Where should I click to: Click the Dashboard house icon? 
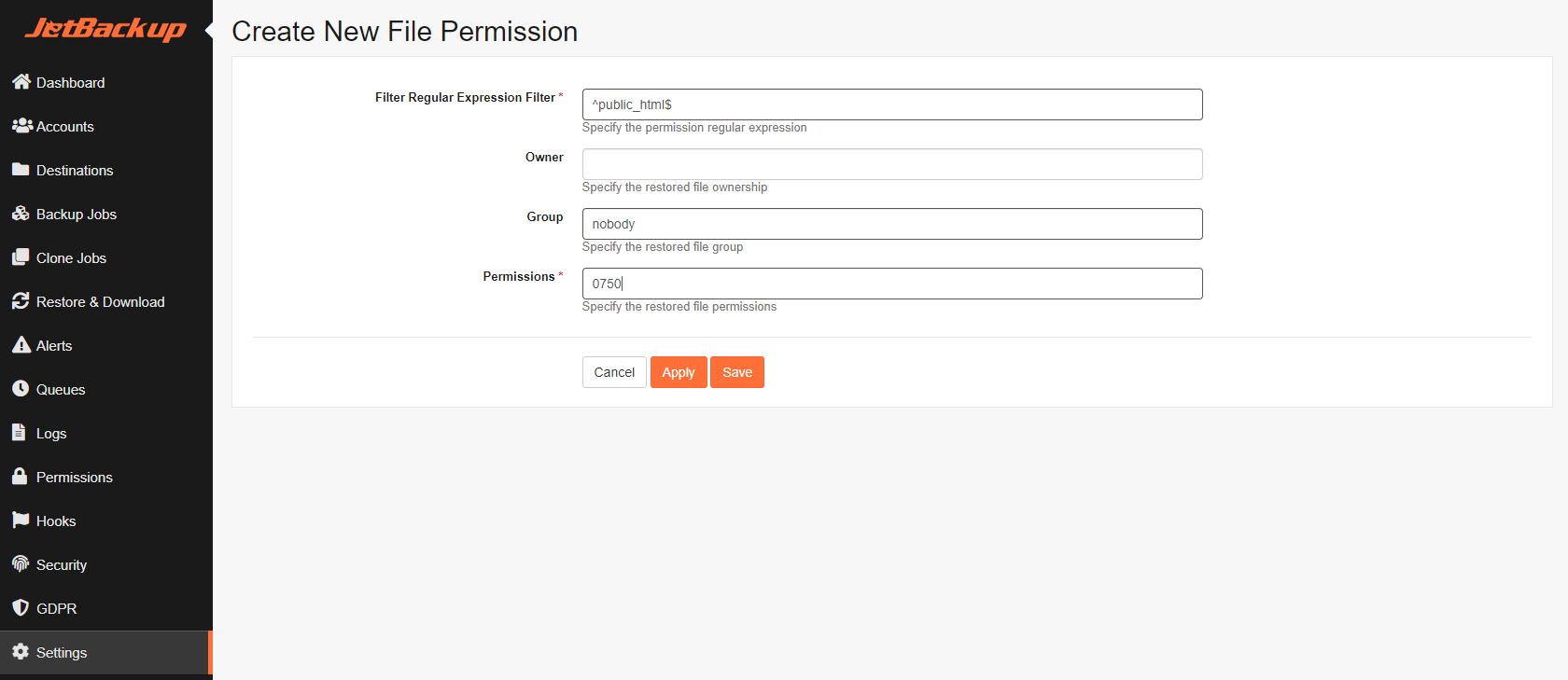click(x=21, y=82)
